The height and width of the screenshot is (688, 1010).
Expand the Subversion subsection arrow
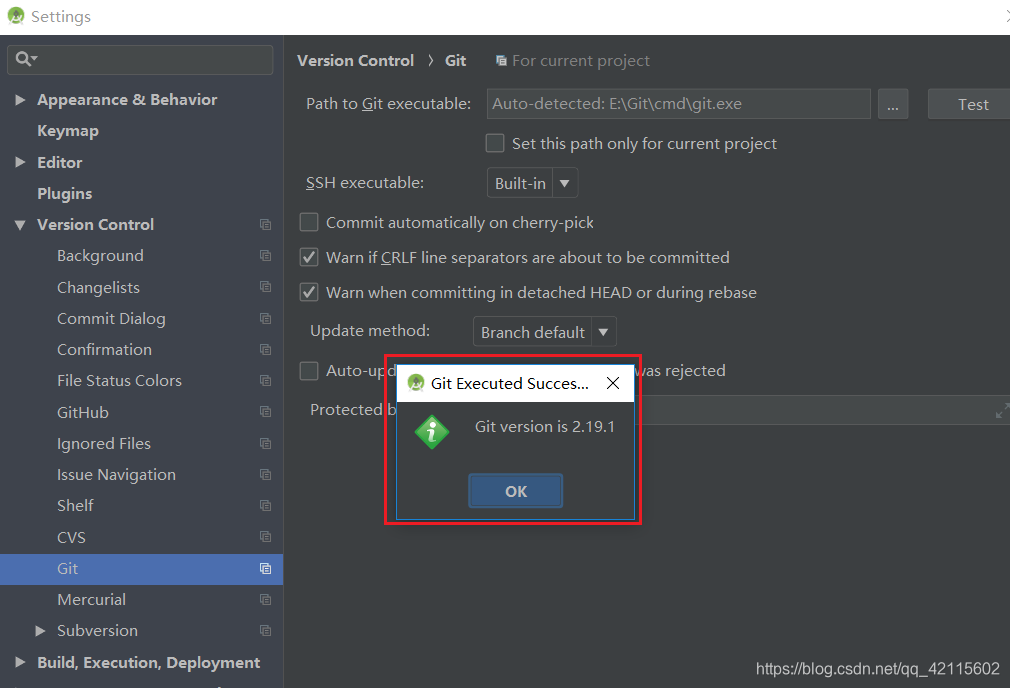40,631
